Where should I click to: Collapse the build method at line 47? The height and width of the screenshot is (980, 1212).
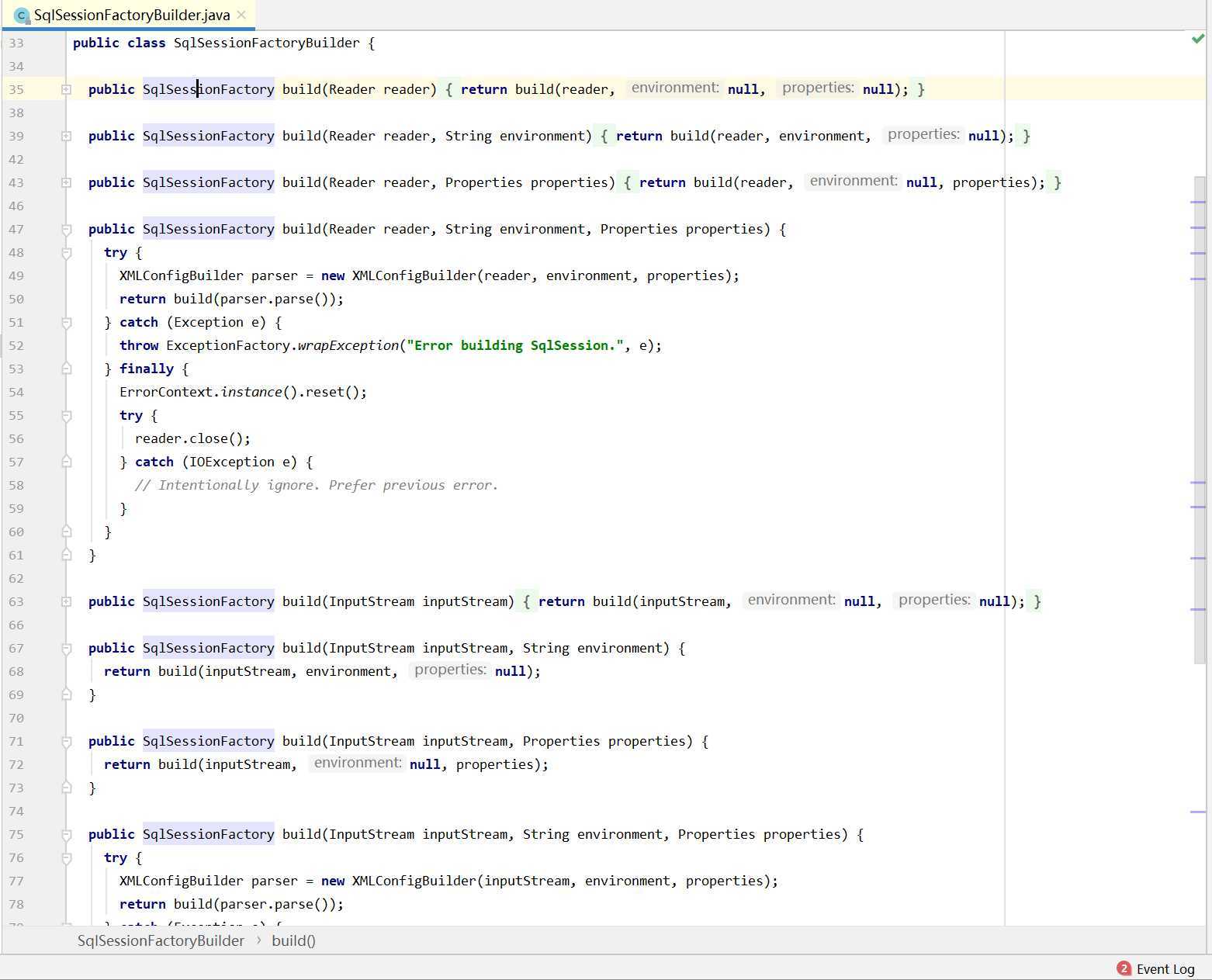66,229
